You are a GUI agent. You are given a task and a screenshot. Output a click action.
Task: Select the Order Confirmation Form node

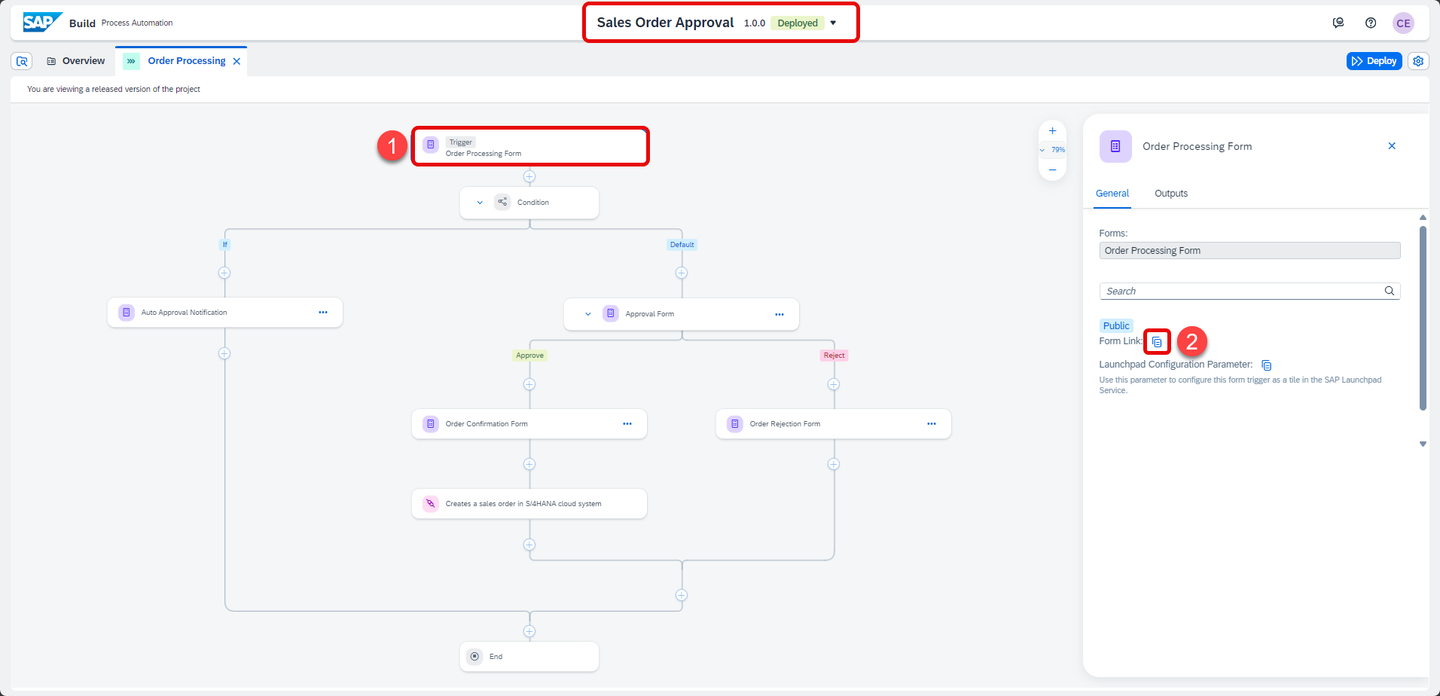coord(529,424)
